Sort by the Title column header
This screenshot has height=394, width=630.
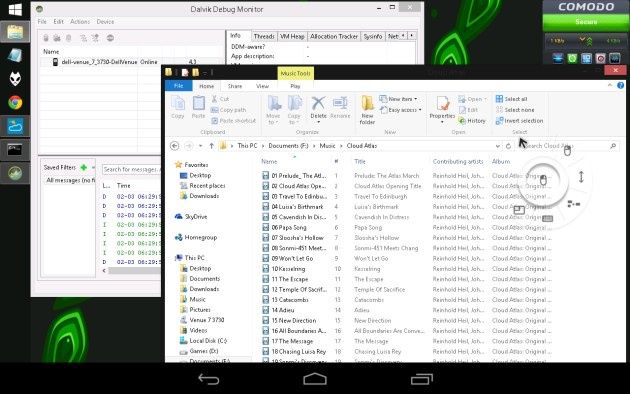(x=360, y=161)
